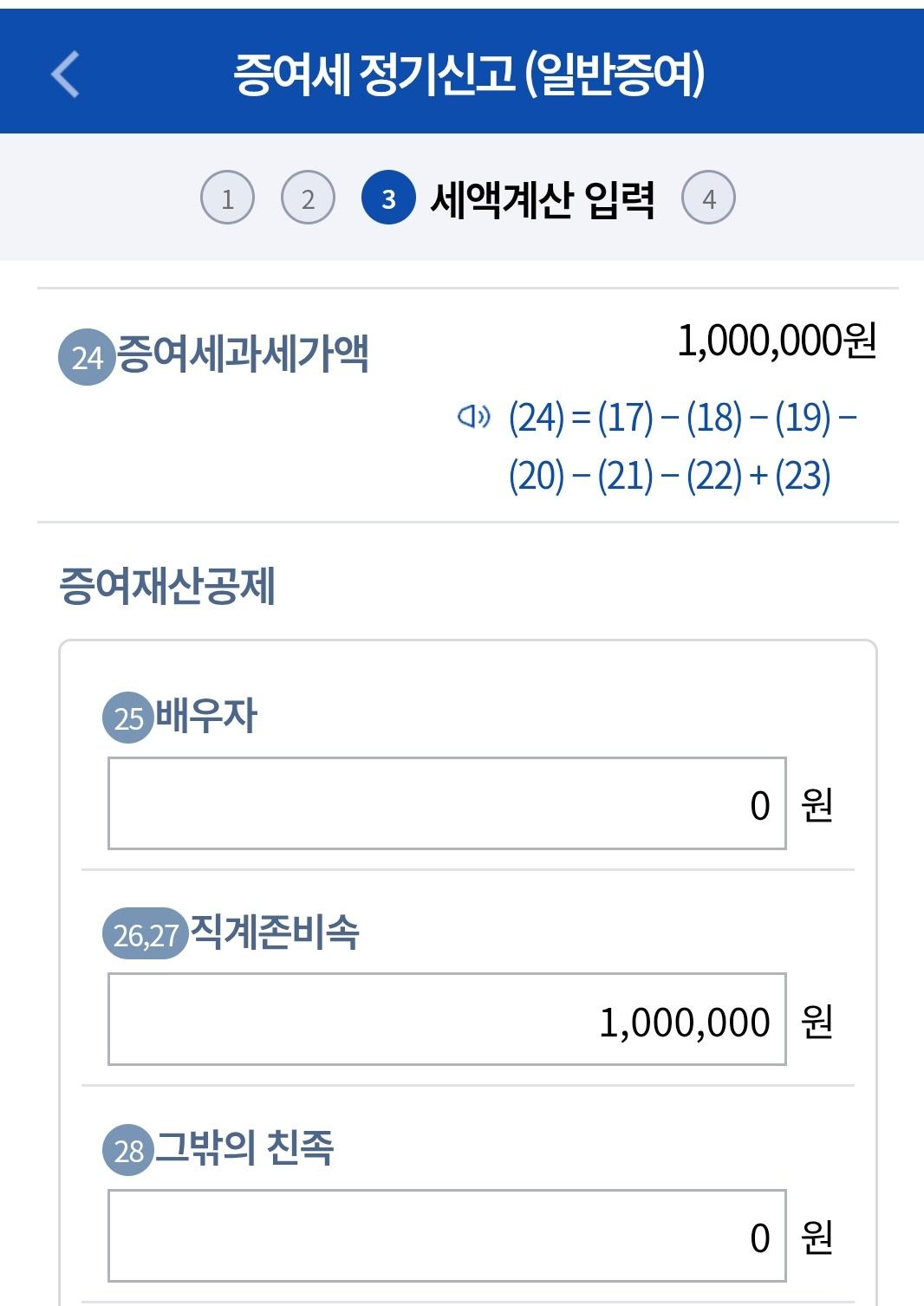This screenshot has height=1306, width=924.
Task: Click the 증여재산공제 section heading
Action: pos(167,586)
